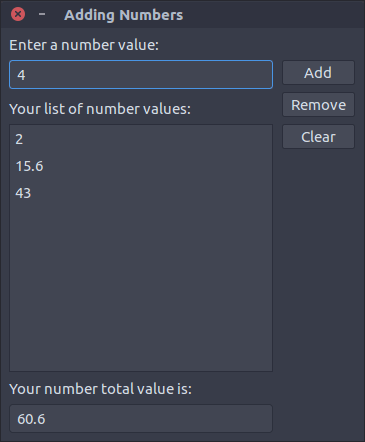
Task: Click the blank row just below the 43 entry
Action: pyautogui.click(x=141, y=220)
